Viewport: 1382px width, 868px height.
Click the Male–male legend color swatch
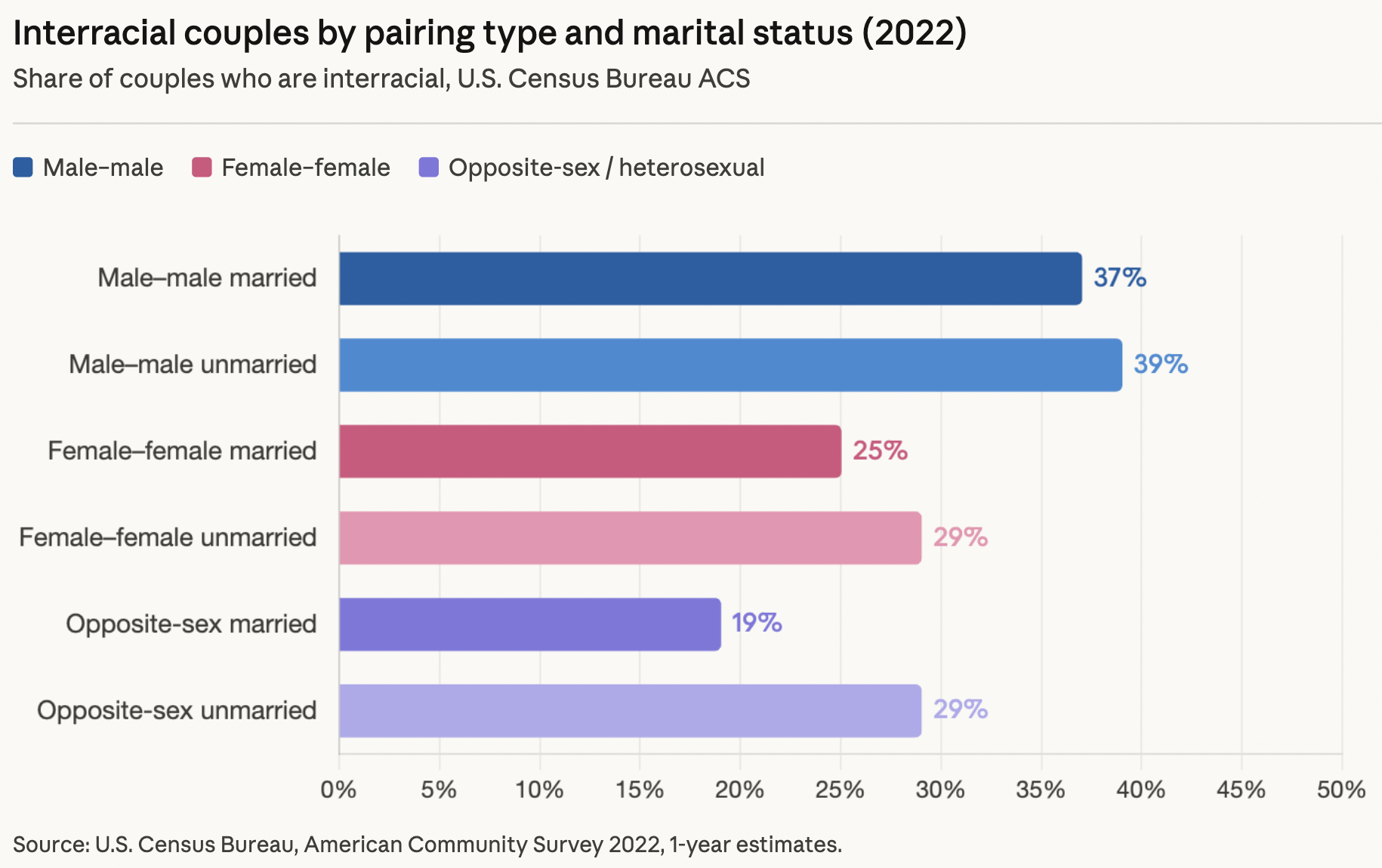tap(23, 168)
